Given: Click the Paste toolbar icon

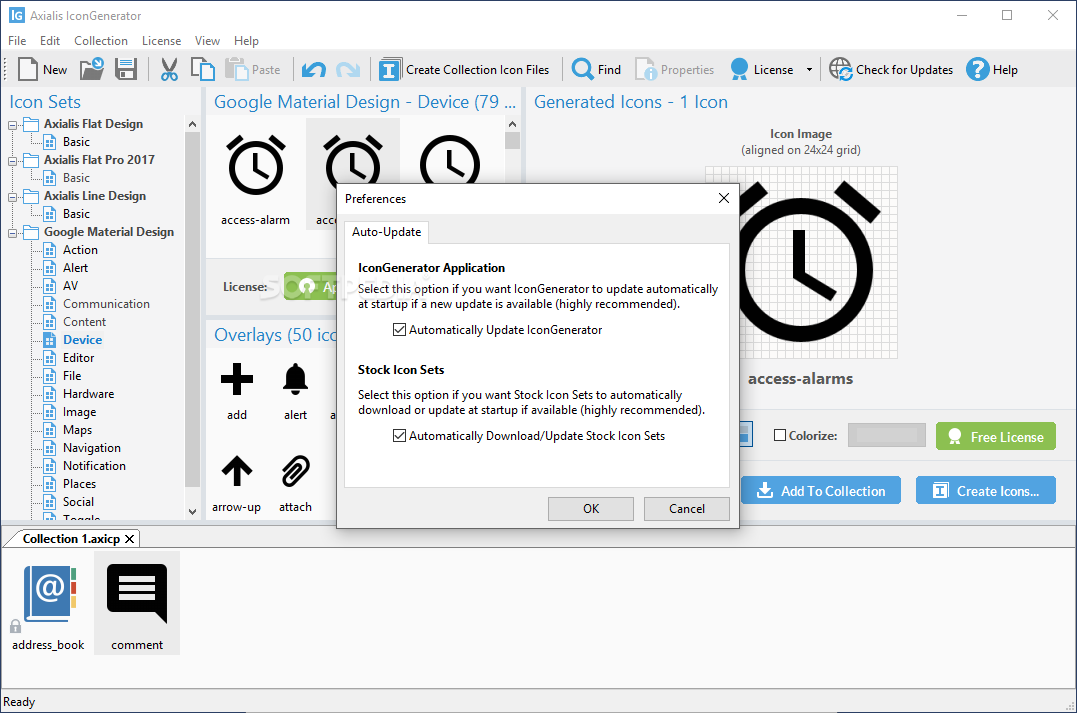Looking at the screenshot, I should [236, 69].
